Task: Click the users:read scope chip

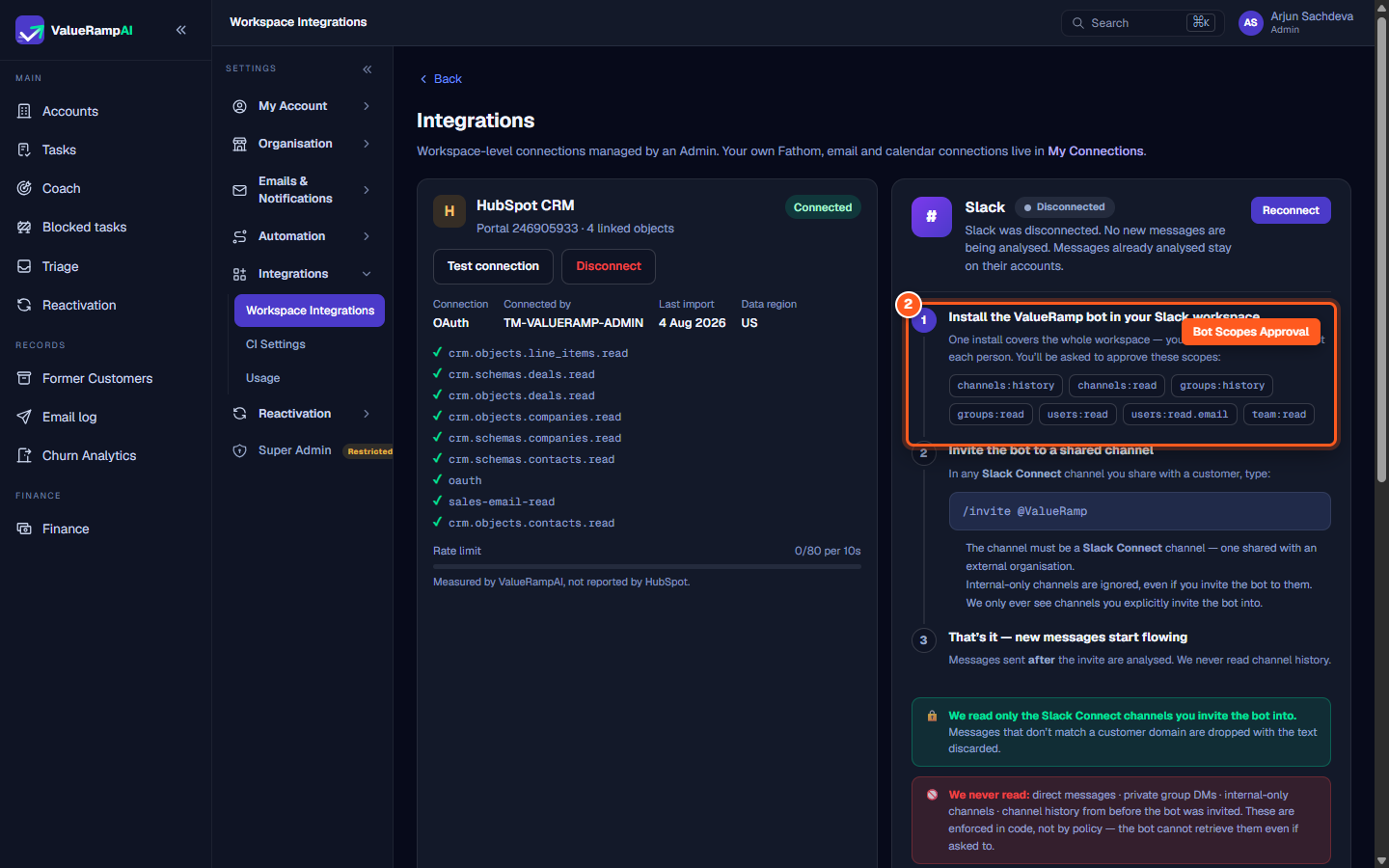Action: pyautogui.click(x=1077, y=415)
